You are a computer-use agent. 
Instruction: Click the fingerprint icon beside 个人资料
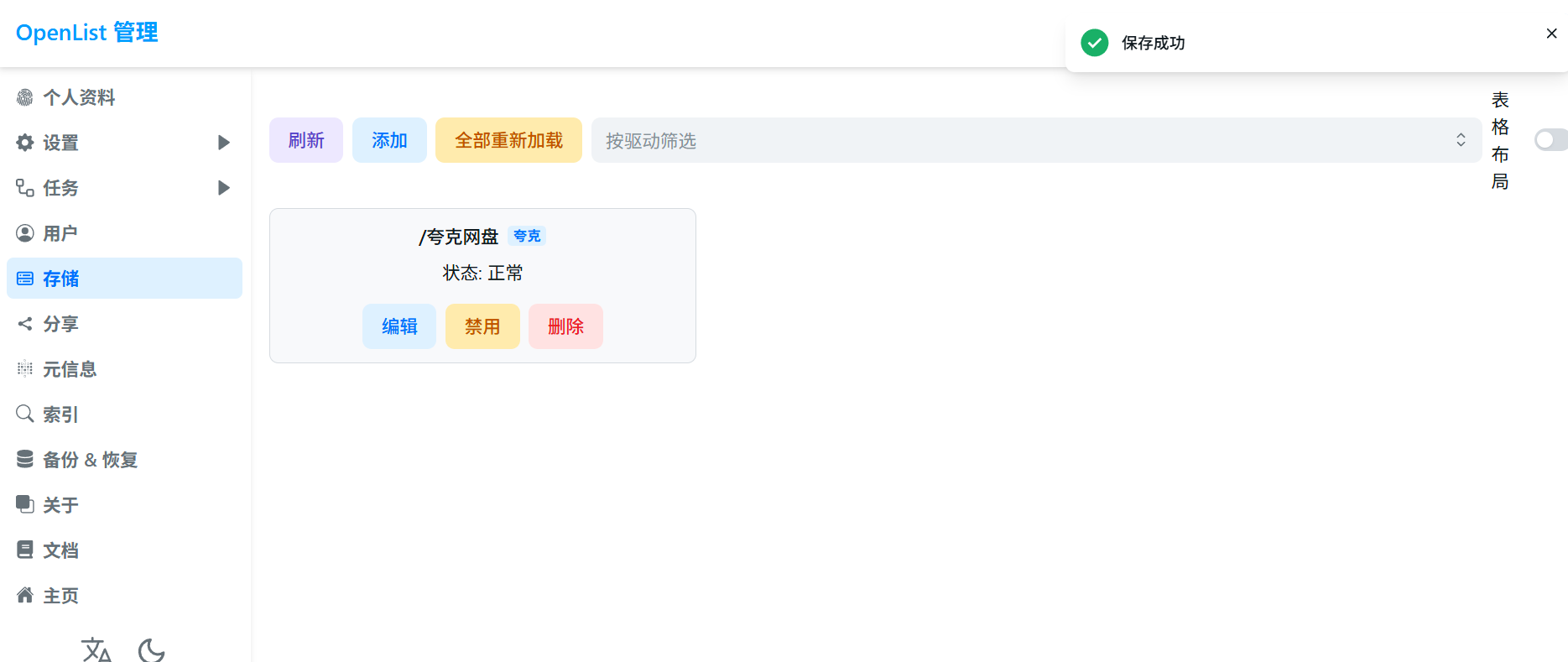coord(25,97)
